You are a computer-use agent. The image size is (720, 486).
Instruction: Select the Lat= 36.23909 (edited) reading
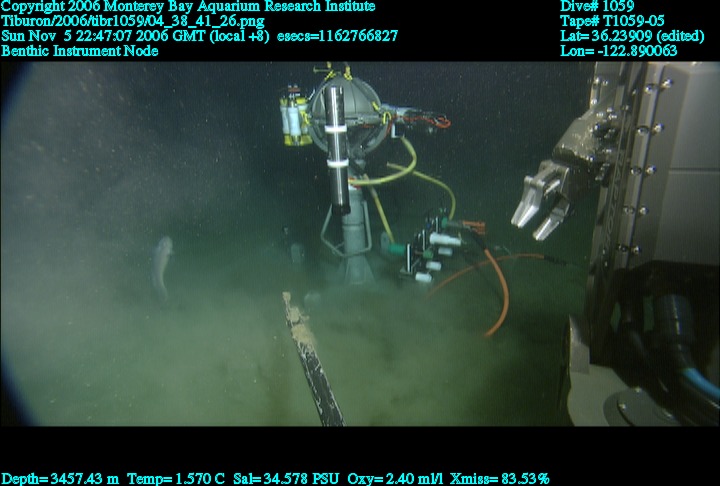click(632, 36)
